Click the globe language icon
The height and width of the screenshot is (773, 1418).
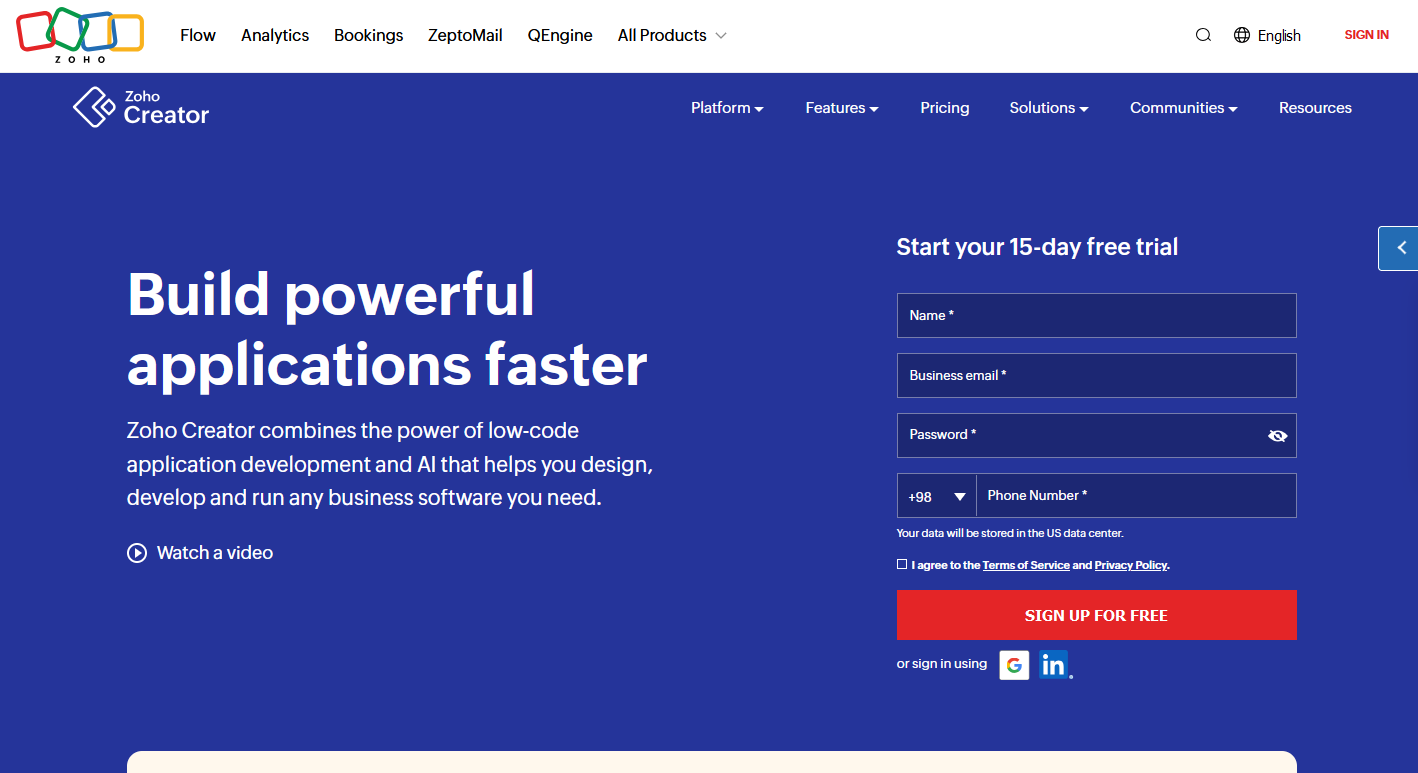point(1240,34)
